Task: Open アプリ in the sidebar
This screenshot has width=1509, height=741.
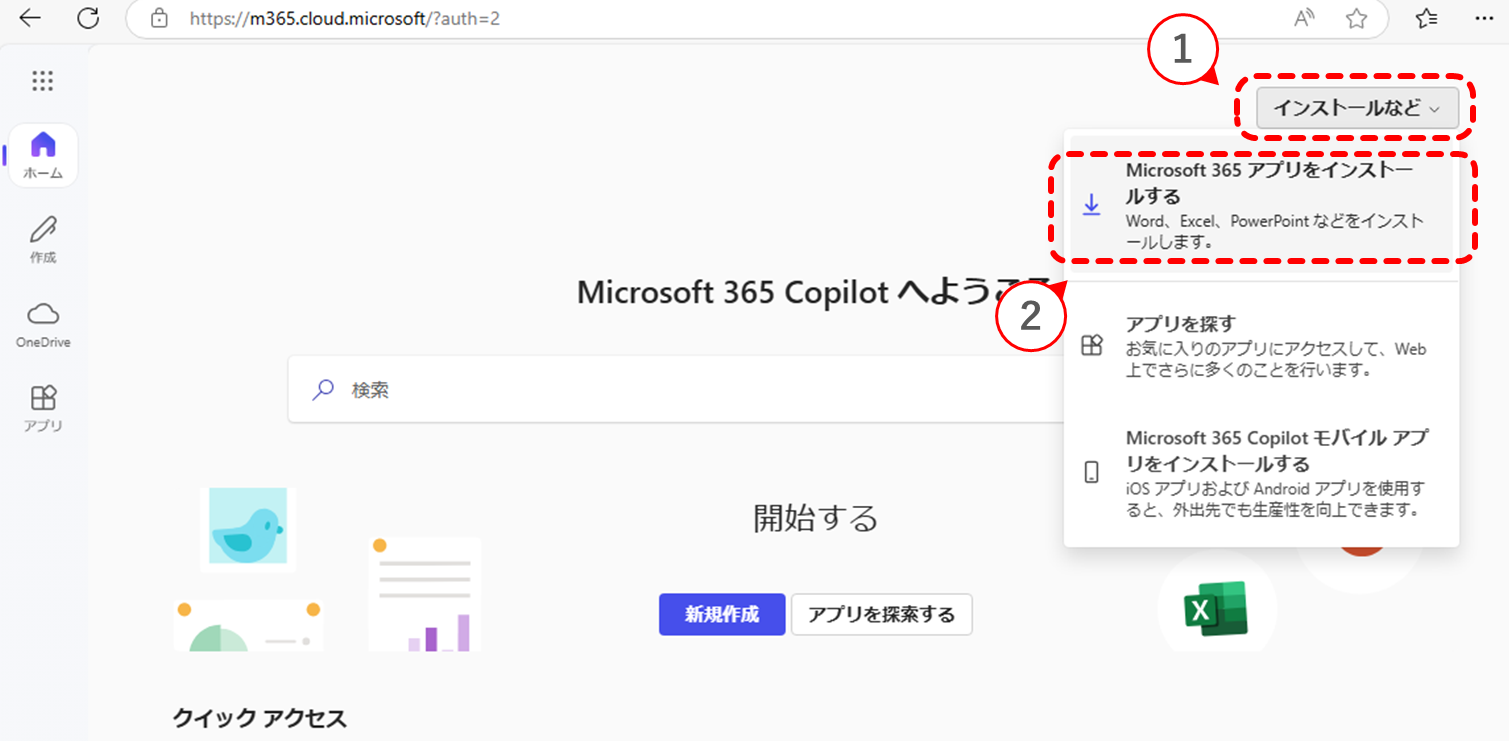Action: point(43,408)
